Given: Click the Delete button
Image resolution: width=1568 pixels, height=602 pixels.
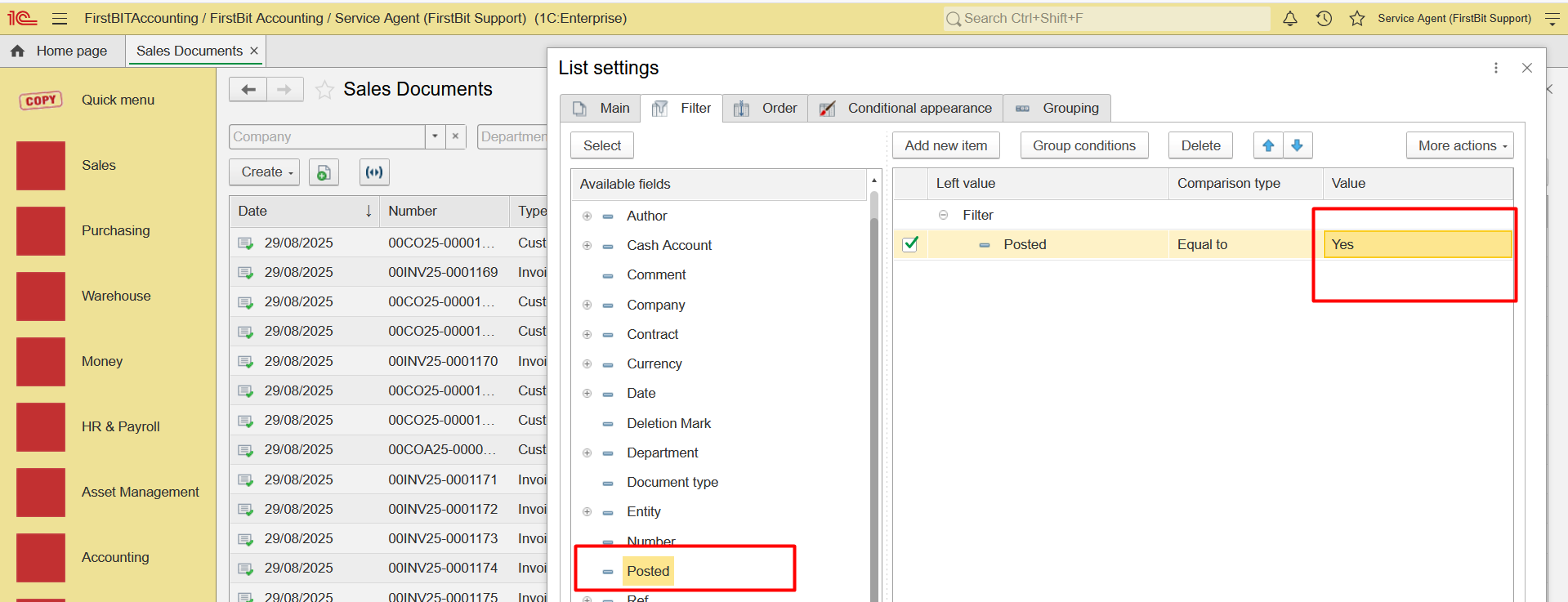Looking at the screenshot, I should [x=1201, y=145].
